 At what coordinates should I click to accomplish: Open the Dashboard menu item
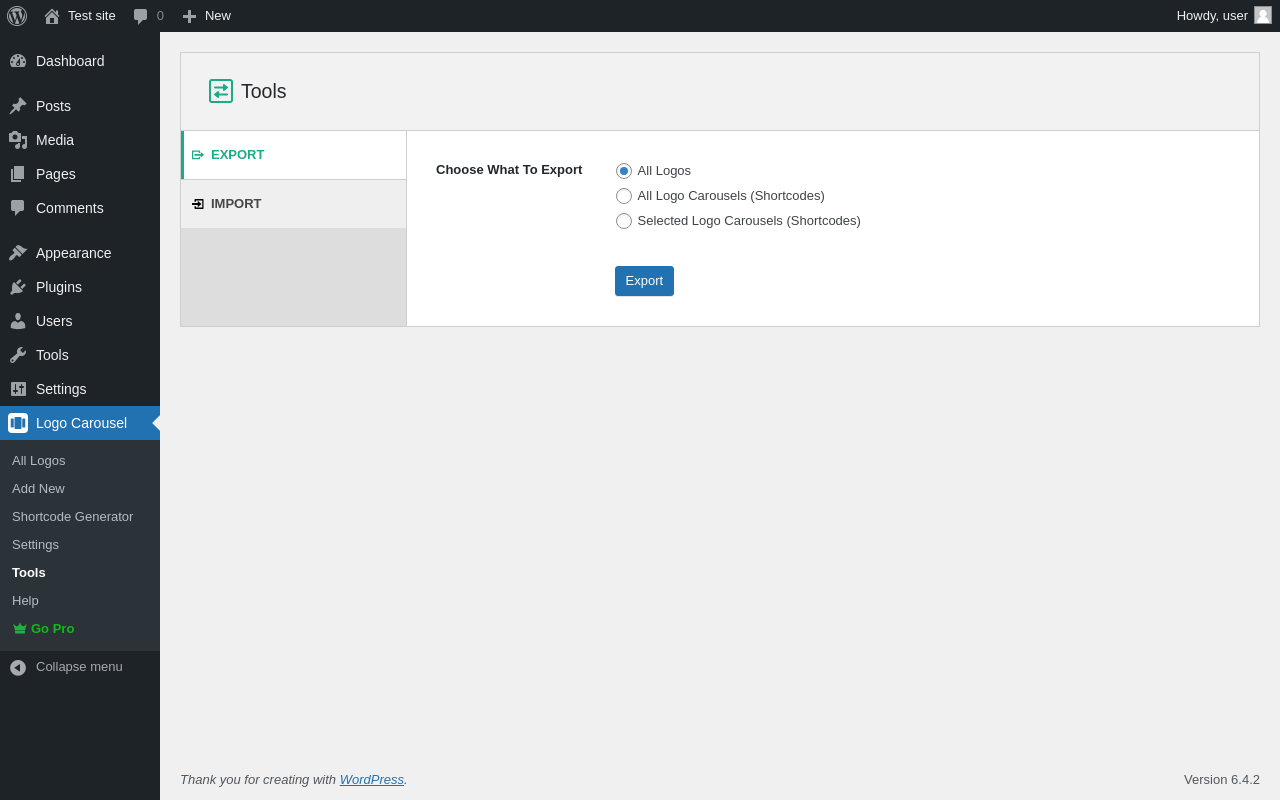point(80,61)
